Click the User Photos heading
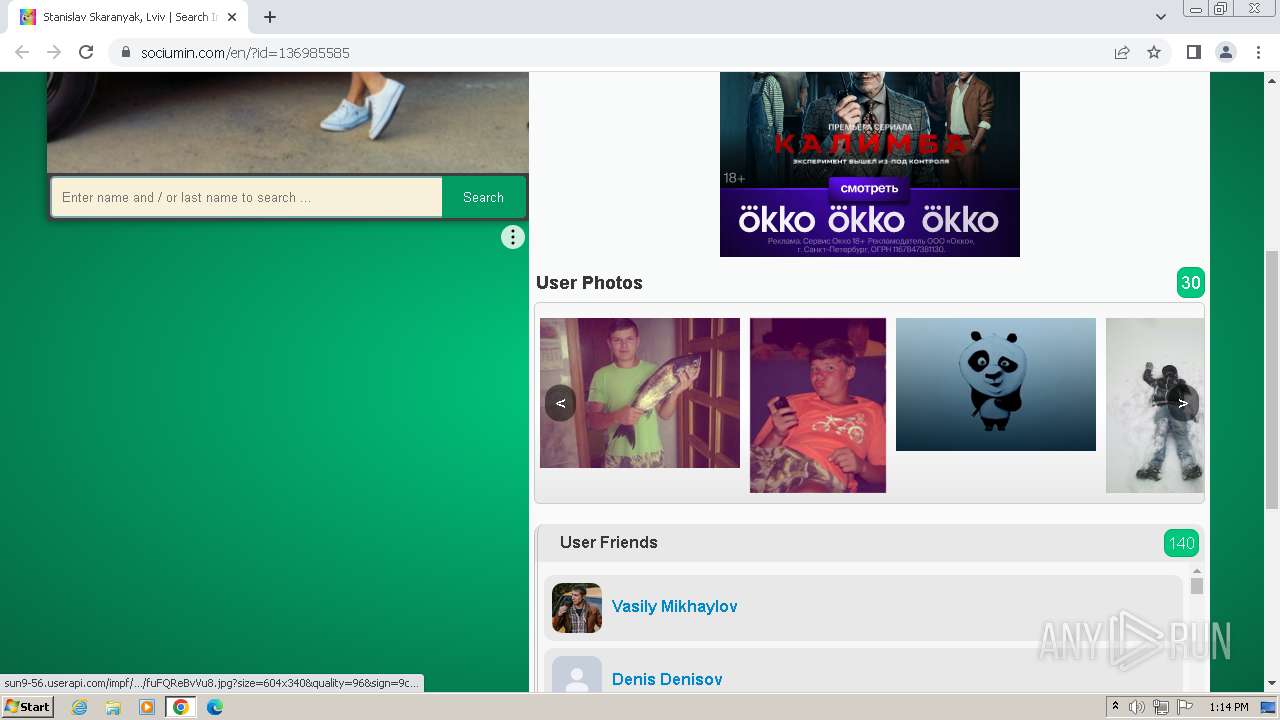Viewport: 1280px width, 720px height. pos(589,283)
